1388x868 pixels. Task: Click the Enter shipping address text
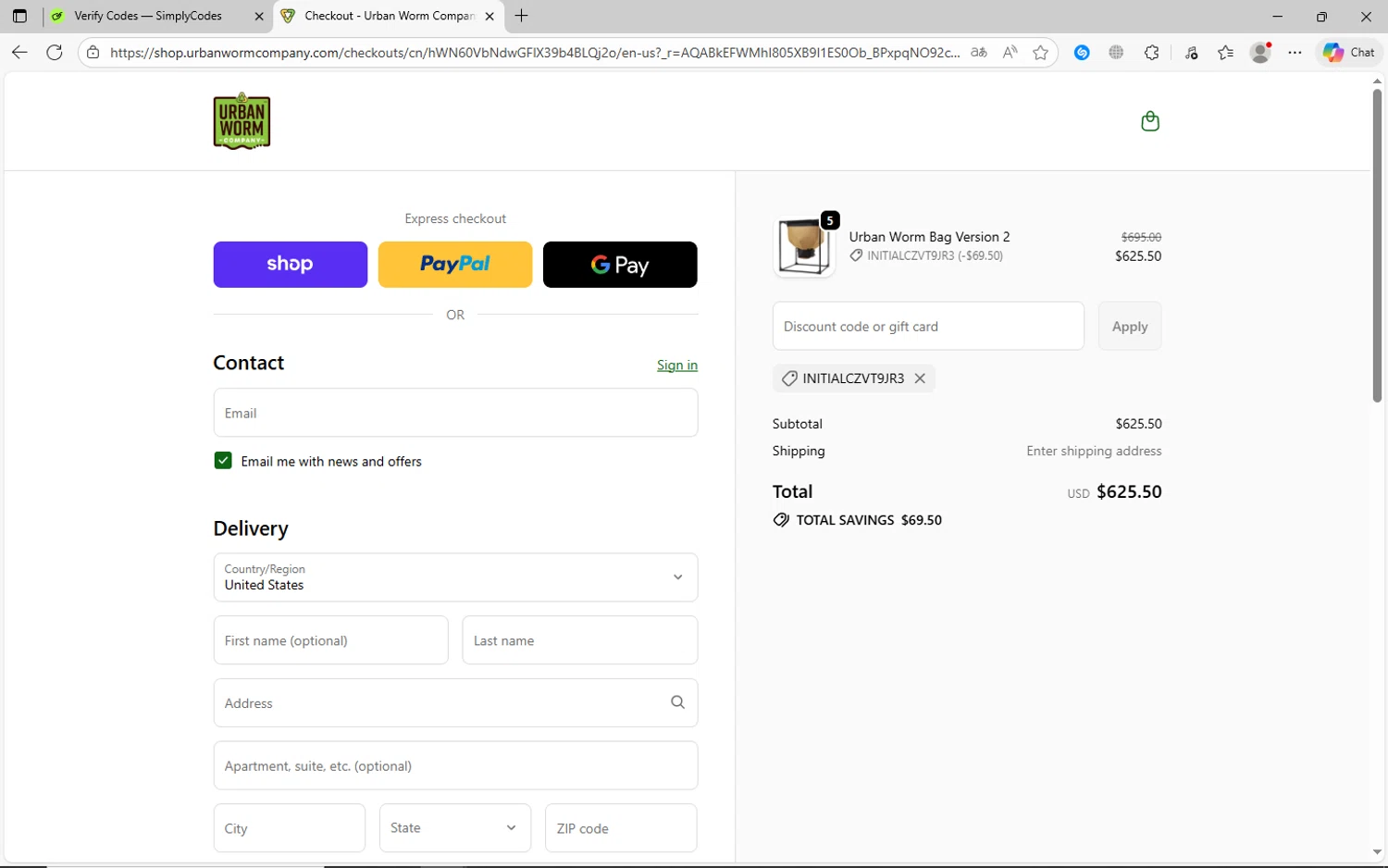pyautogui.click(x=1094, y=451)
